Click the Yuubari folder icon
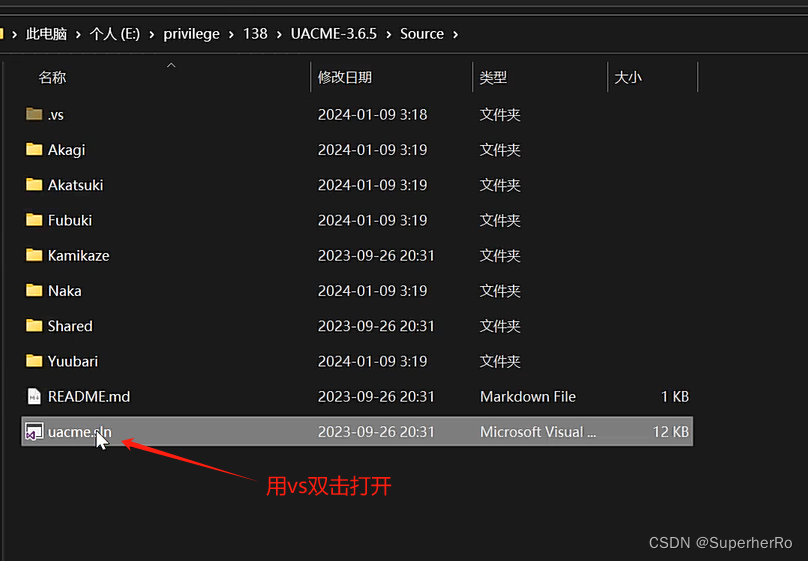This screenshot has height=561, width=808. [x=34, y=361]
